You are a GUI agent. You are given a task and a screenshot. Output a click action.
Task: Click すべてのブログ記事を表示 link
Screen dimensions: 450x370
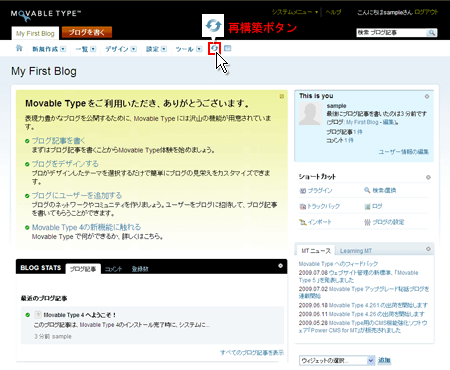252,352
